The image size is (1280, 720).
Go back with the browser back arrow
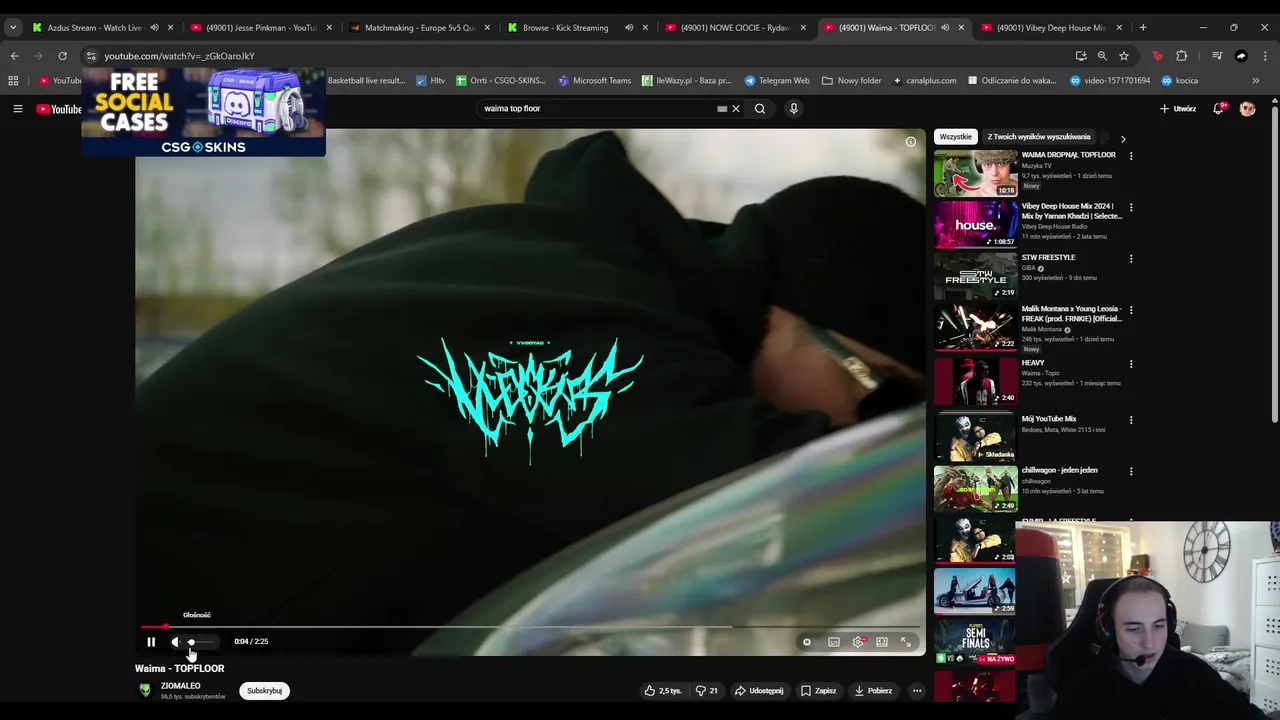(x=14, y=56)
